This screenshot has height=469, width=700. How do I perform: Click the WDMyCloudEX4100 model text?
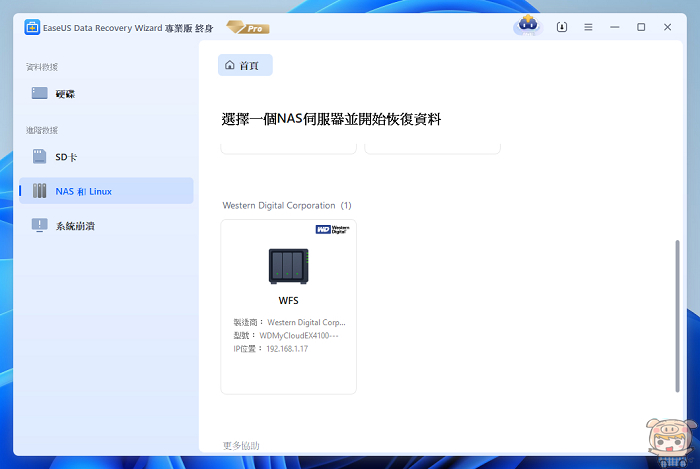300,337
